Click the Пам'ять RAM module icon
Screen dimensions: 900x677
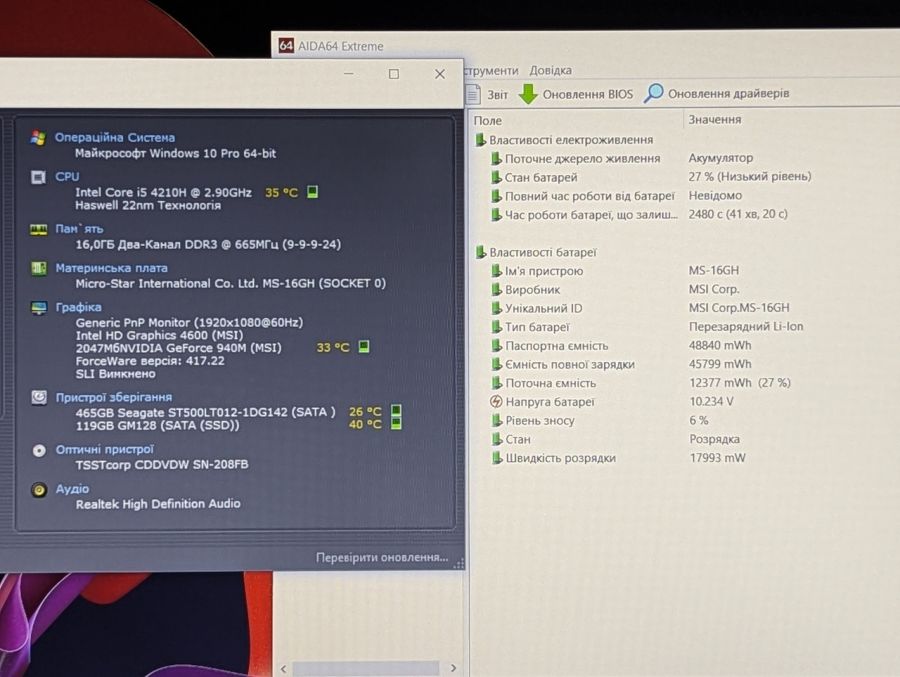(x=38, y=229)
